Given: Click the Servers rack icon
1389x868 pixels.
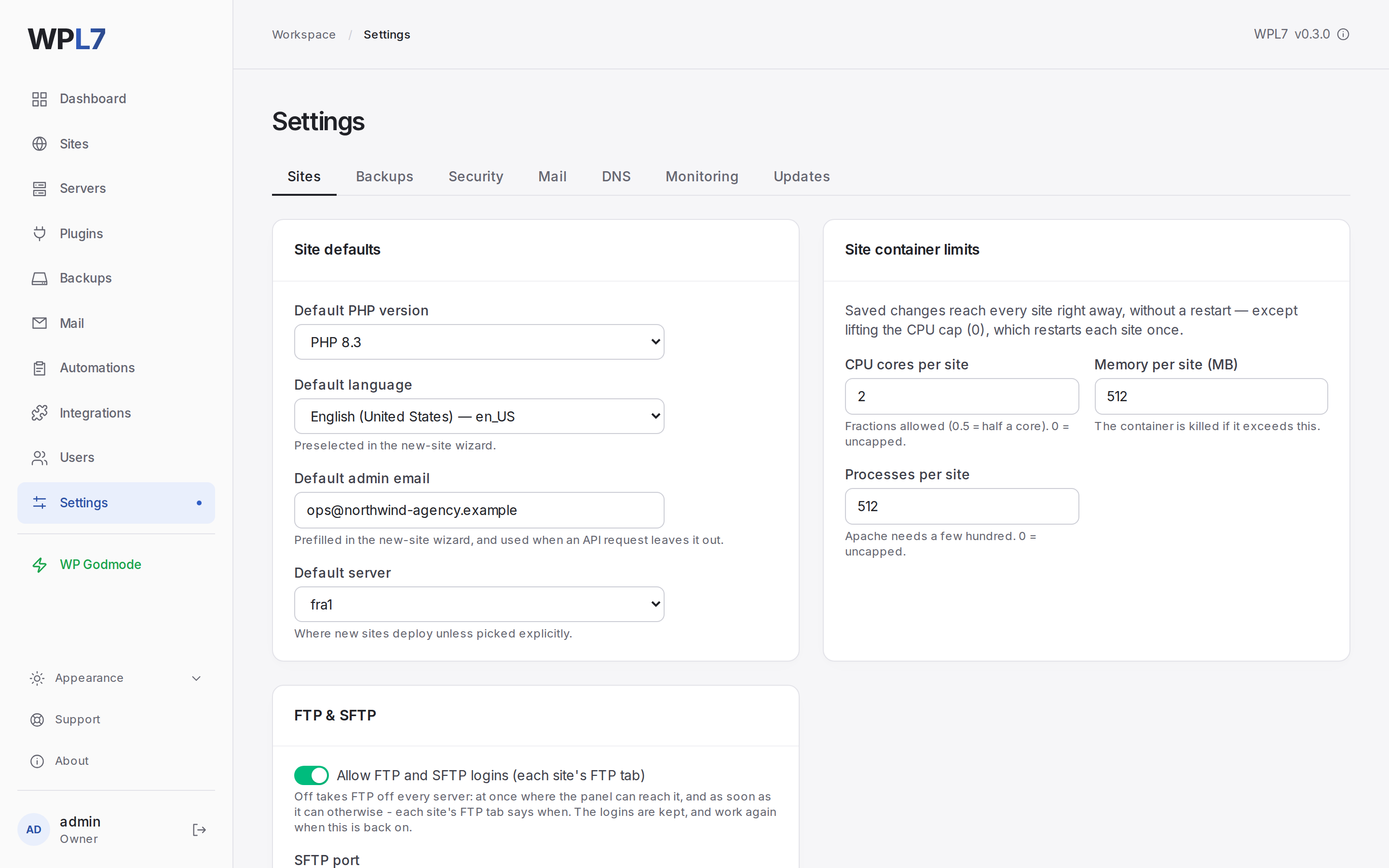Looking at the screenshot, I should click(39, 188).
